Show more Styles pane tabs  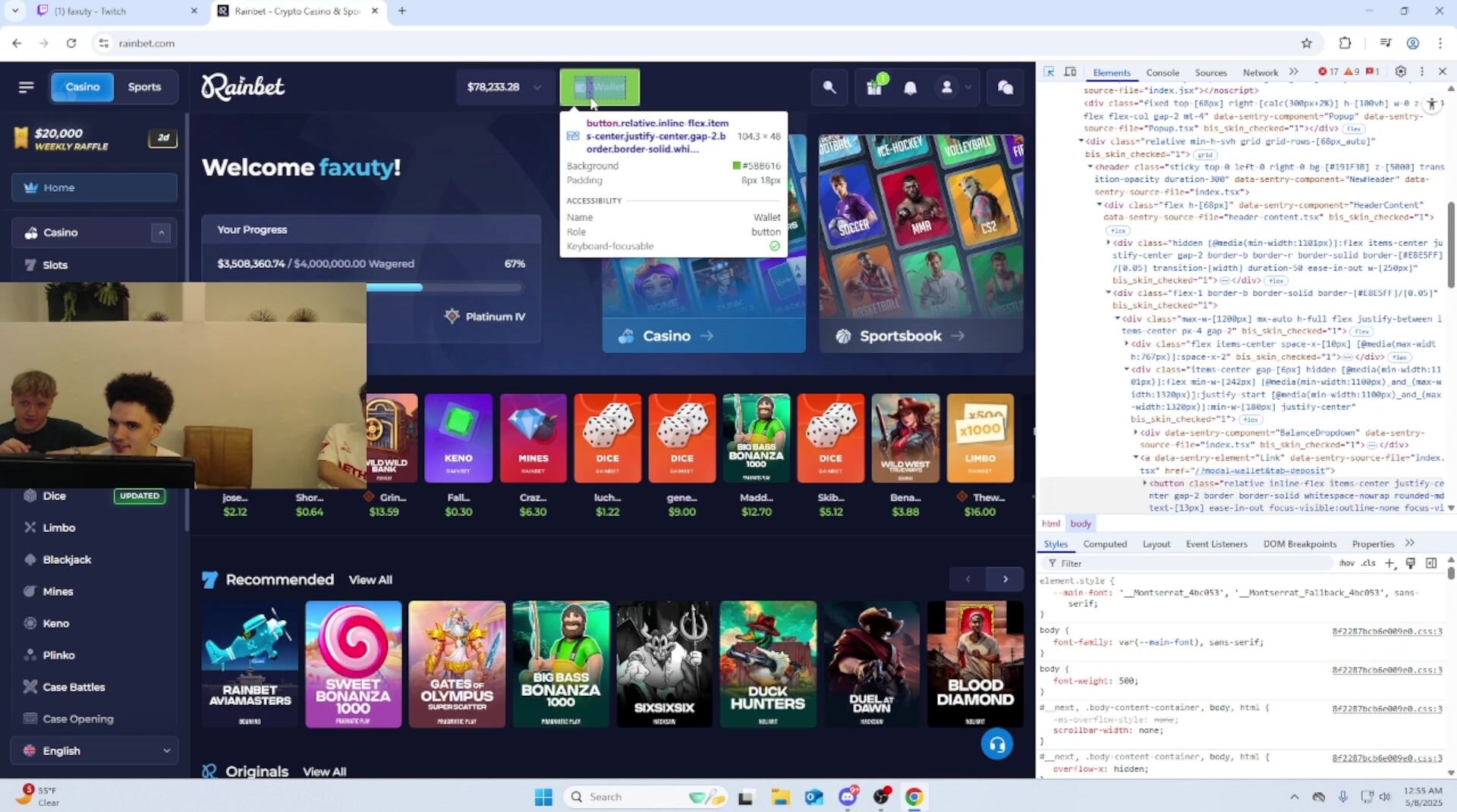tap(1410, 543)
